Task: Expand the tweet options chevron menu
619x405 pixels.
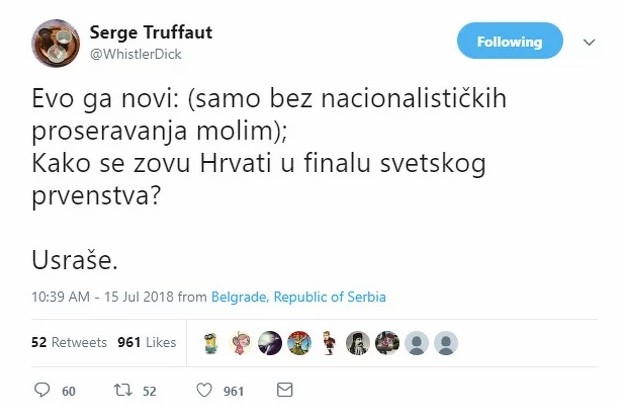Action: [589, 42]
